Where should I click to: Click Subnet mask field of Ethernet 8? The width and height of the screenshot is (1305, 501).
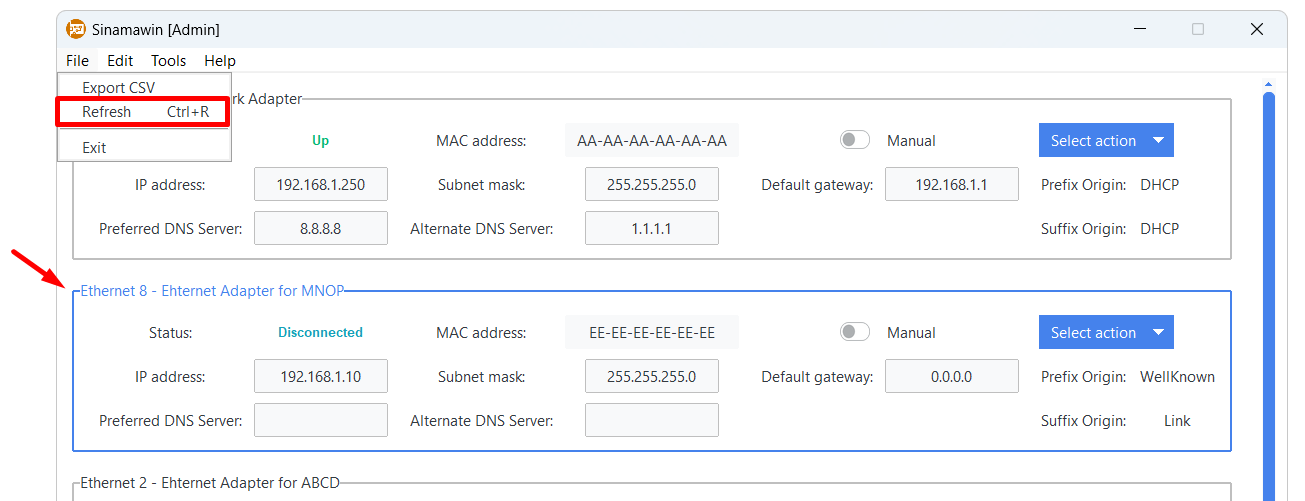pyautogui.click(x=652, y=377)
